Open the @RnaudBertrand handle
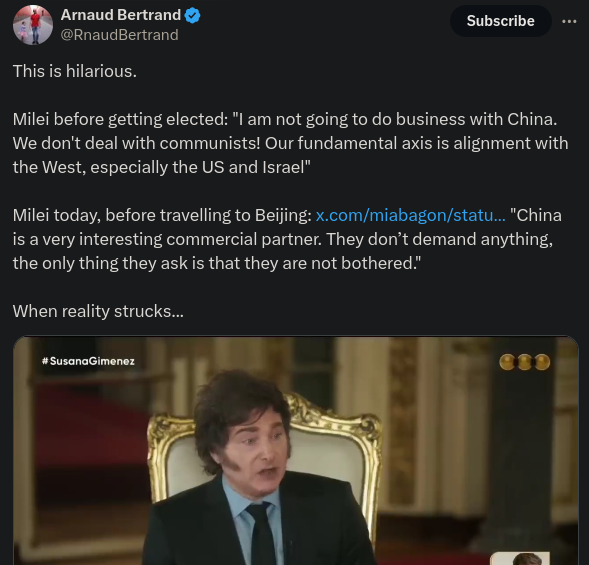This screenshot has width=589, height=565. [119, 35]
